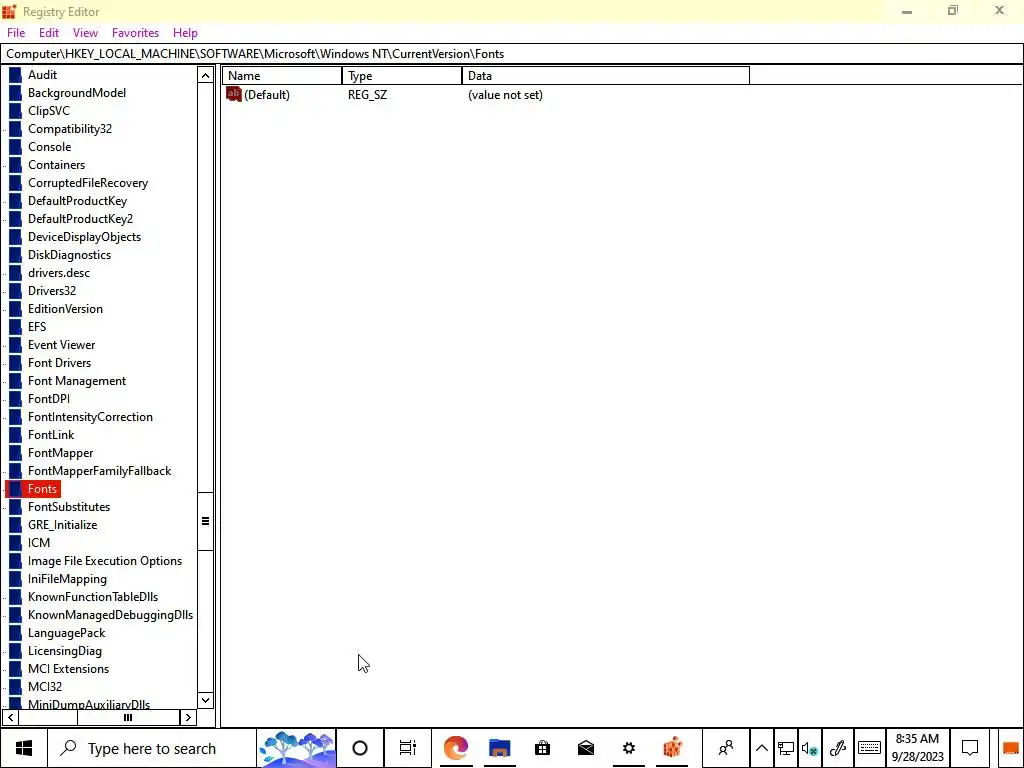Click tree horizontal scroll left arrow
The image size is (1024, 768).
coord(10,717)
